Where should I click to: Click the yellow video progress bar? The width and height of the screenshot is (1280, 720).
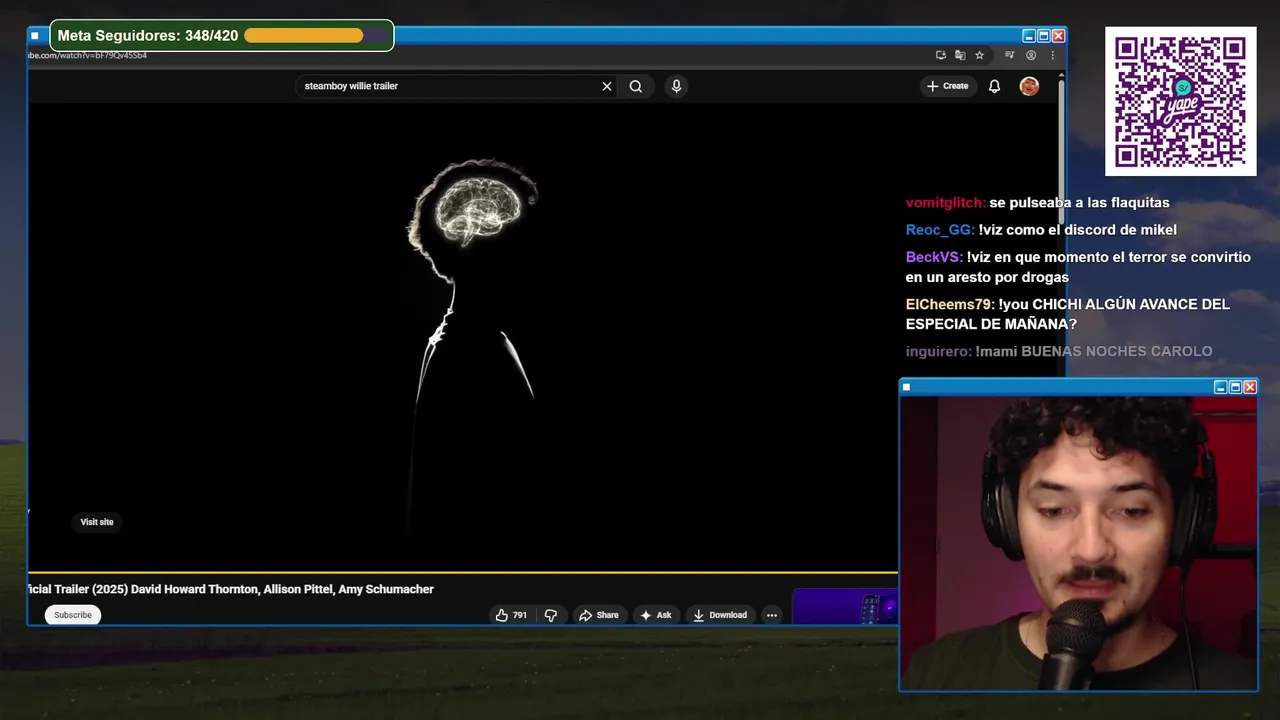(x=462, y=573)
